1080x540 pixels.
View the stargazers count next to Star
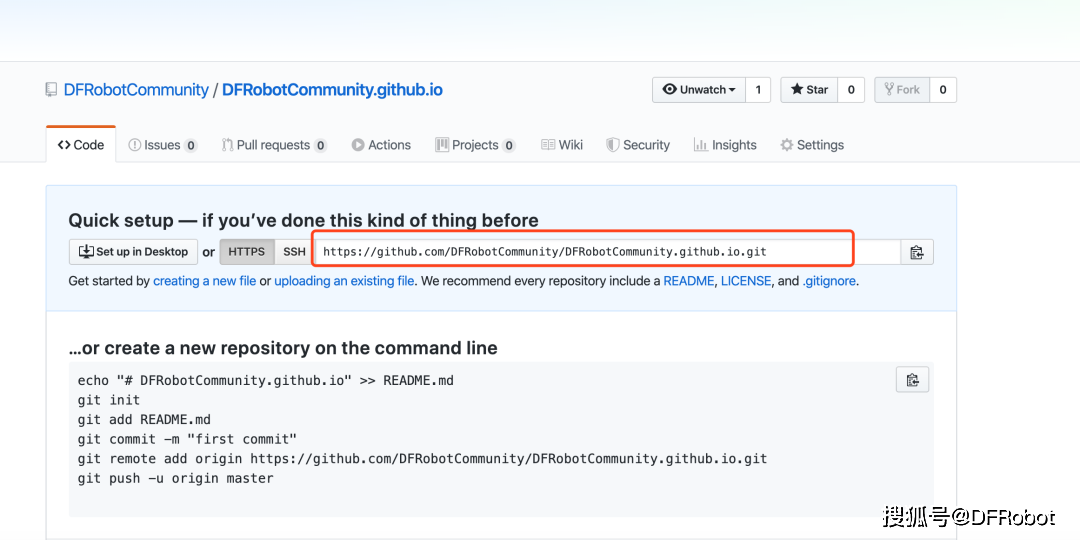851,90
